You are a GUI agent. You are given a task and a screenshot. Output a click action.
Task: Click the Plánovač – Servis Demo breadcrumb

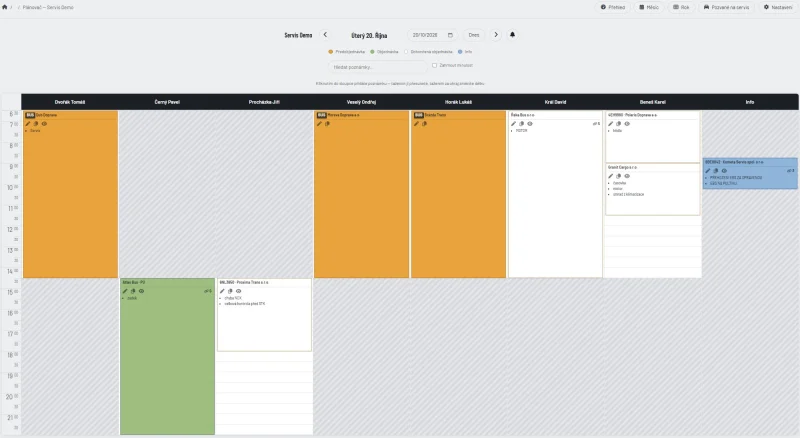(48, 7)
